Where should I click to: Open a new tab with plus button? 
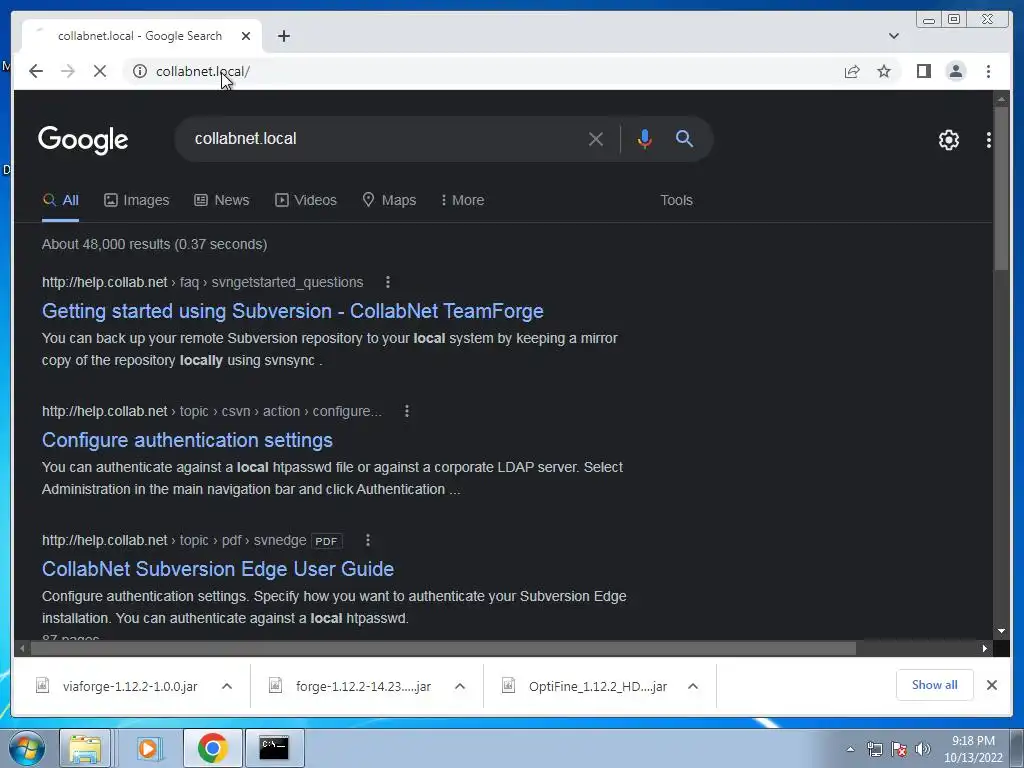pyautogui.click(x=283, y=36)
